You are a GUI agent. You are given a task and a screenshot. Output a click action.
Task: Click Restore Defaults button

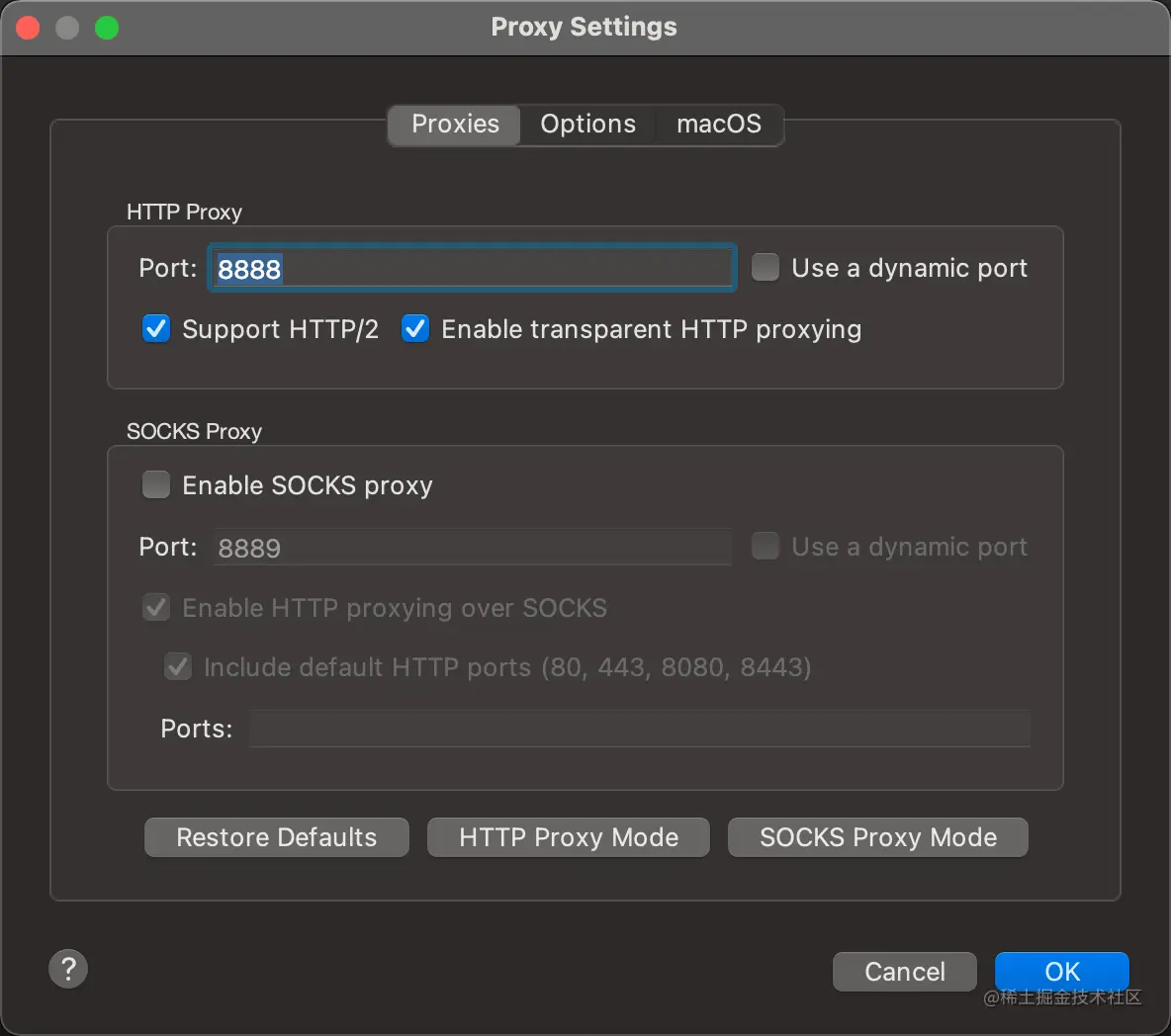click(x=276, y=837)
